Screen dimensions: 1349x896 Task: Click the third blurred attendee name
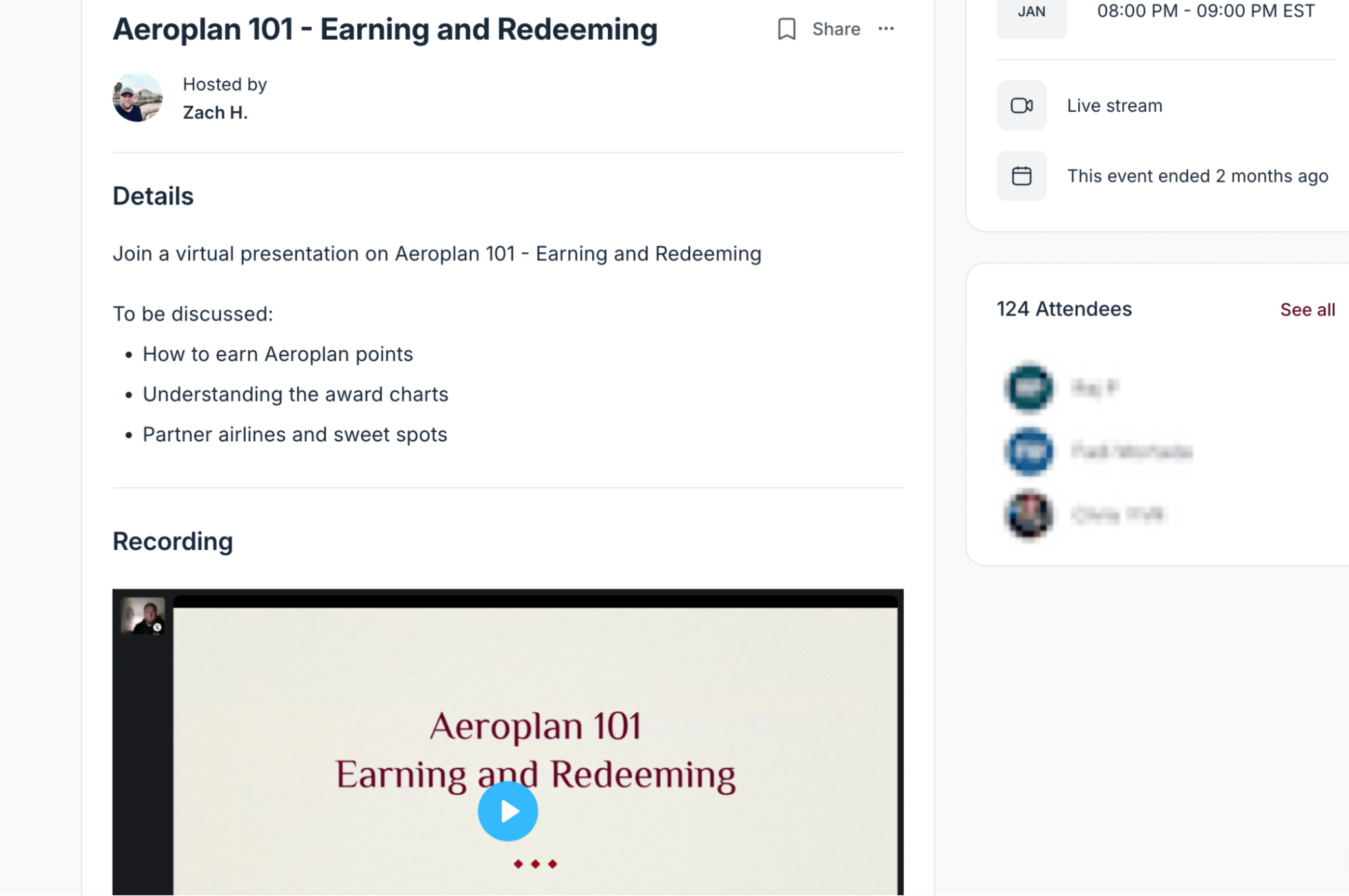click(x=1118, y=515)
